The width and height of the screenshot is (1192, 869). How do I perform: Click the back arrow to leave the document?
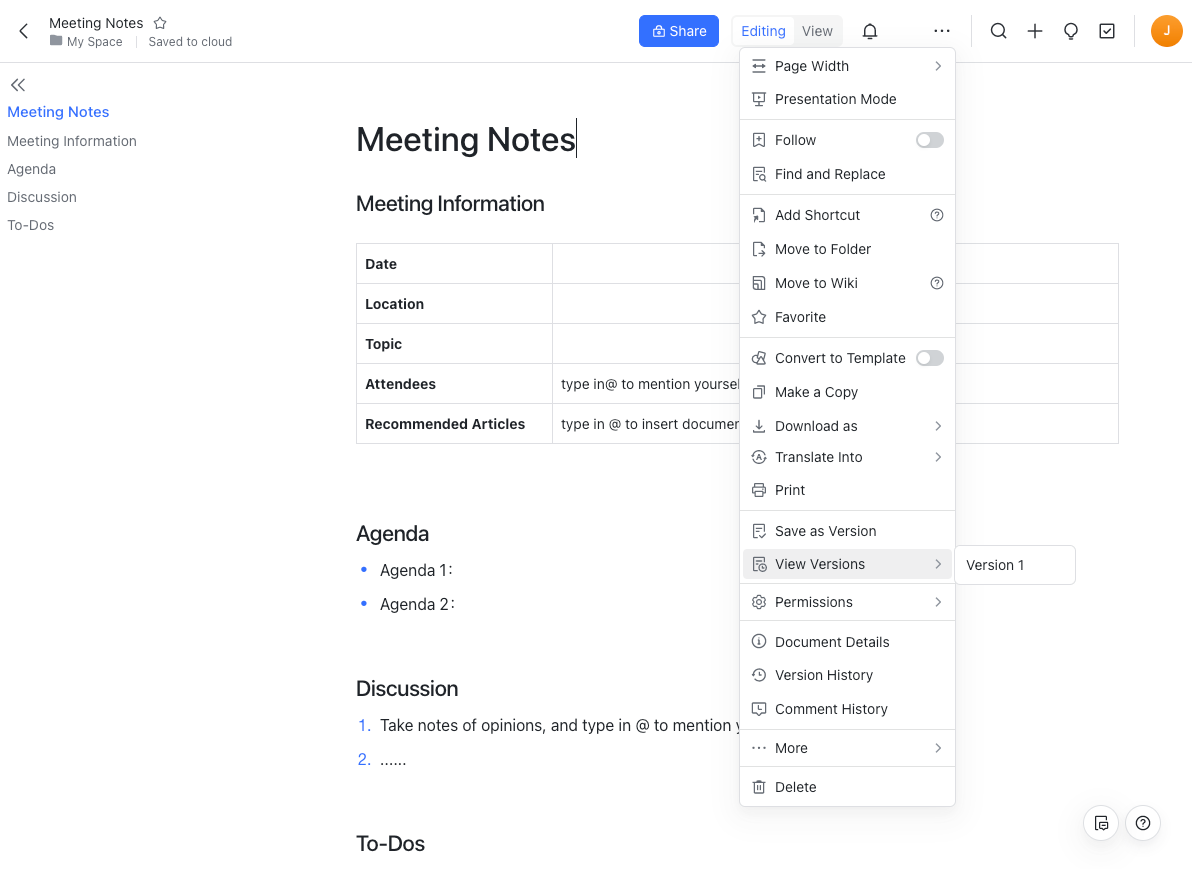pyautogui.click(x=22, y=31)
